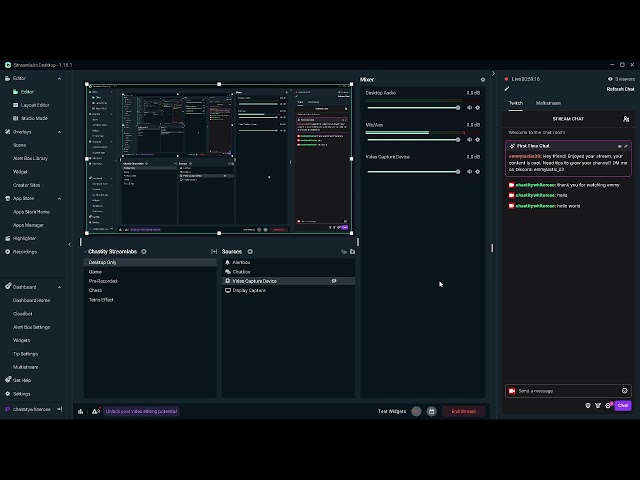Image resolution: width=640 pixels, height=480 pixels.
Task: Switch to the Multistream chat tab
Action: coord(548,103)
